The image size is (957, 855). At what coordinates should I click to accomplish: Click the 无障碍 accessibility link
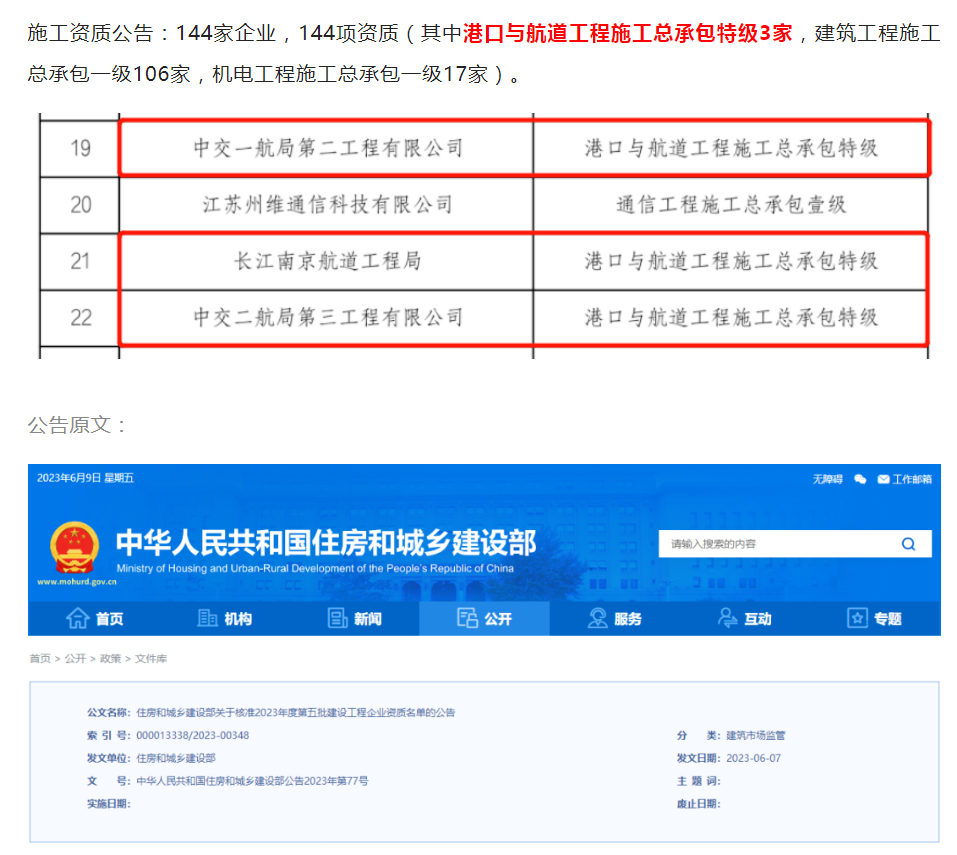(827, 479)
